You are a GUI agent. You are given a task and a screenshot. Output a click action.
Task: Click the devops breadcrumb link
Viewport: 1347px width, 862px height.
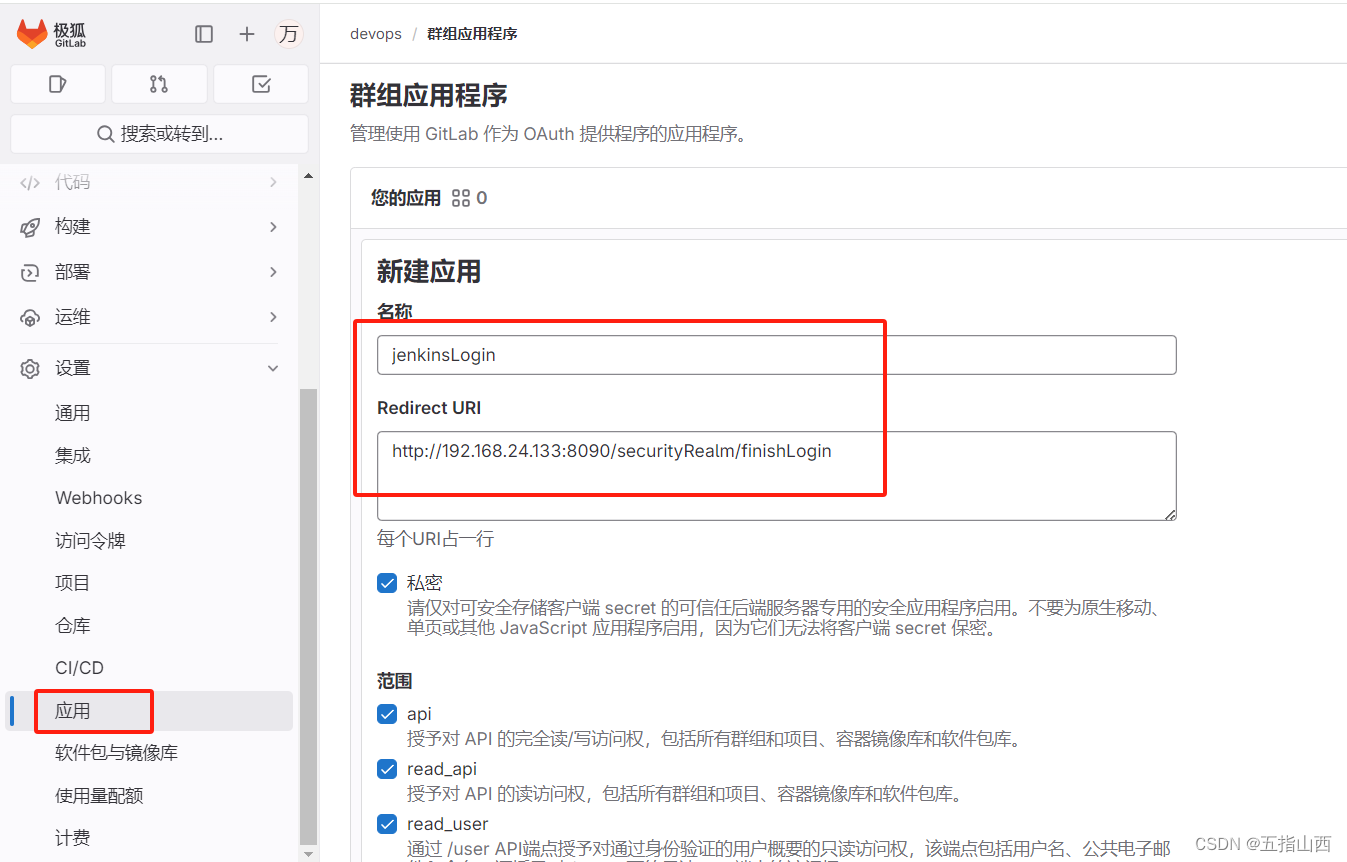point(376,34)
